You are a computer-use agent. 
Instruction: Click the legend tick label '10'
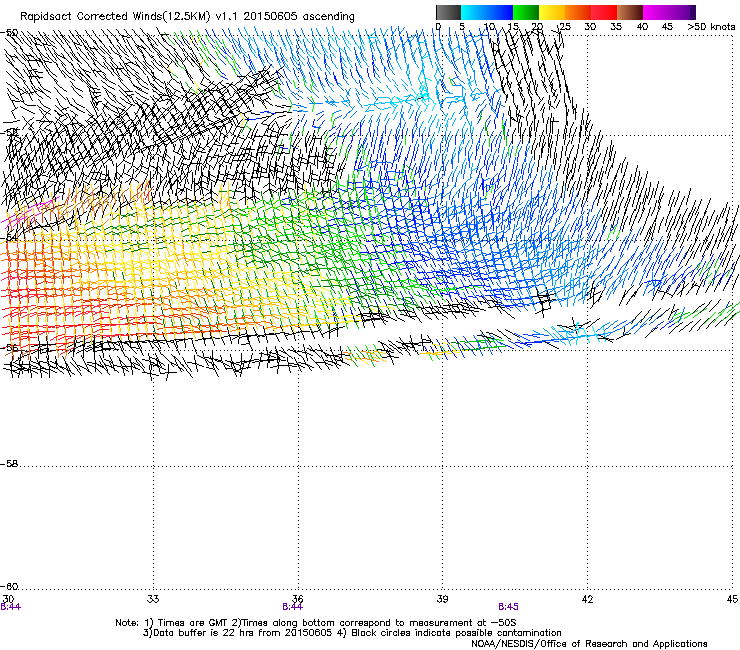[489, 27]
